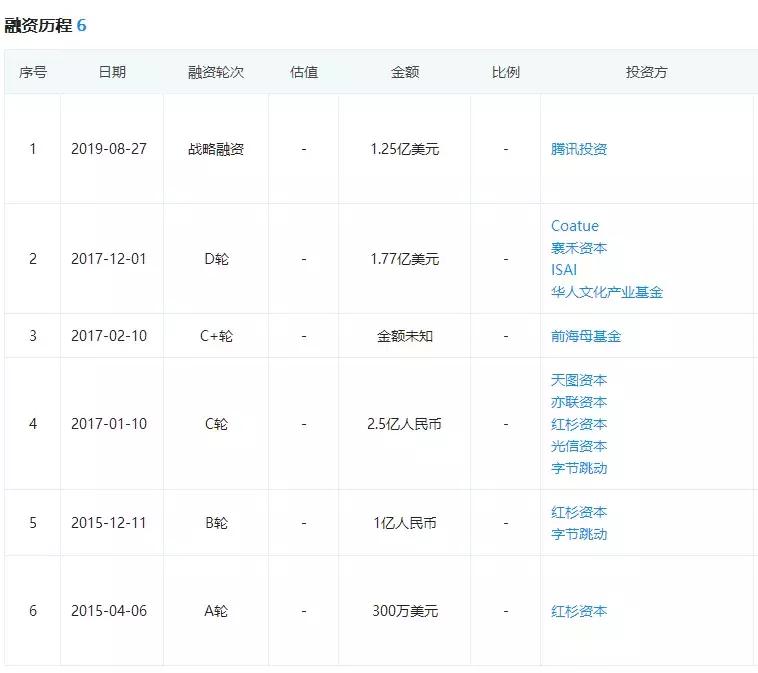This screenshot has width=758, height=673.
Task: Click the 序号 column header
Action: [33, 73]
